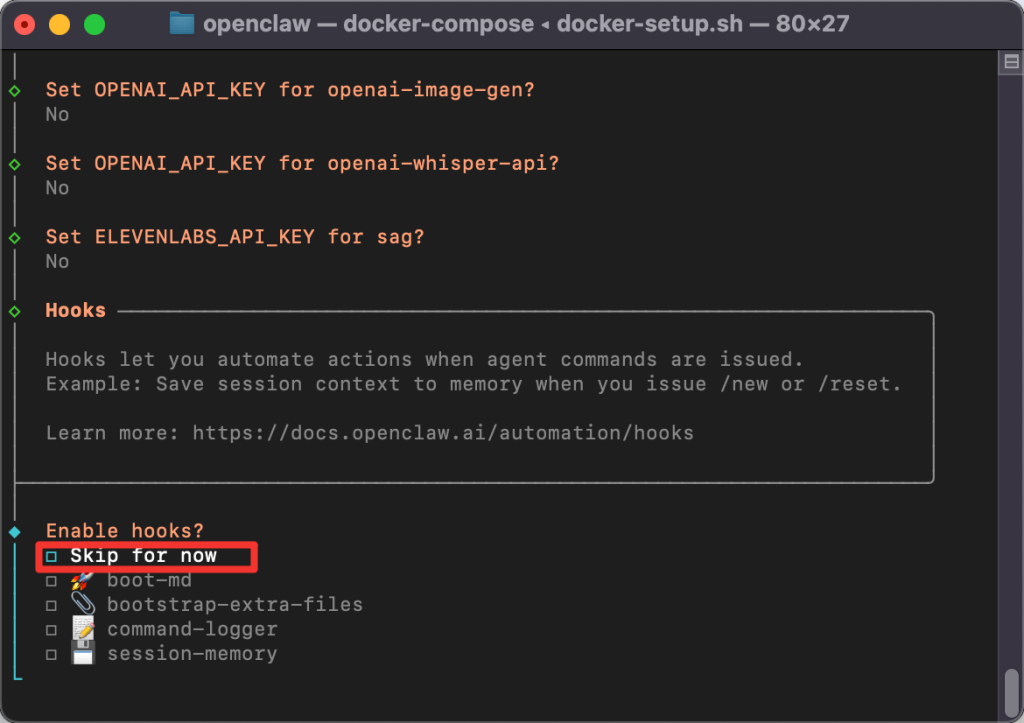1024x723 pixels.
Task: Click the green diamond beside the Hooks heading
Action: 14,310
